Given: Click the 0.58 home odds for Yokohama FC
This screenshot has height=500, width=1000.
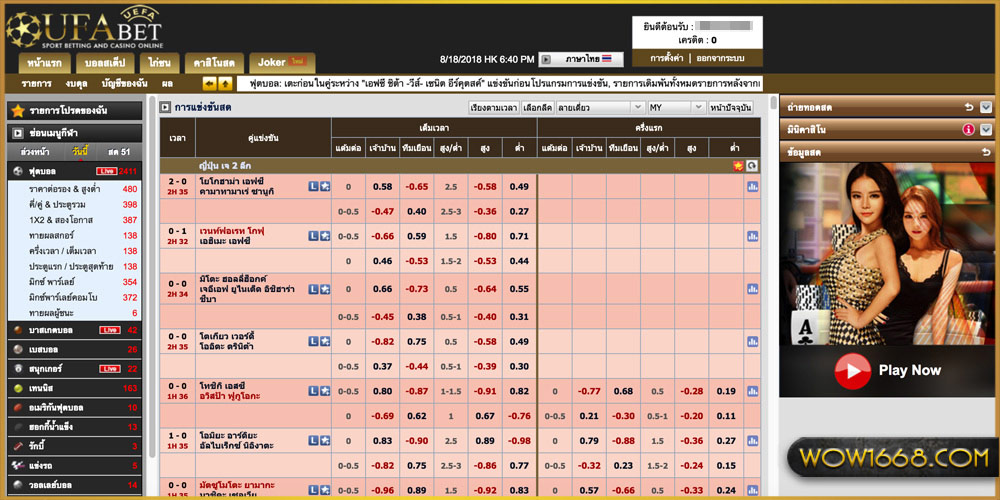Looking at the screenshot, I should pyautogui.click(x=382, y=187).
